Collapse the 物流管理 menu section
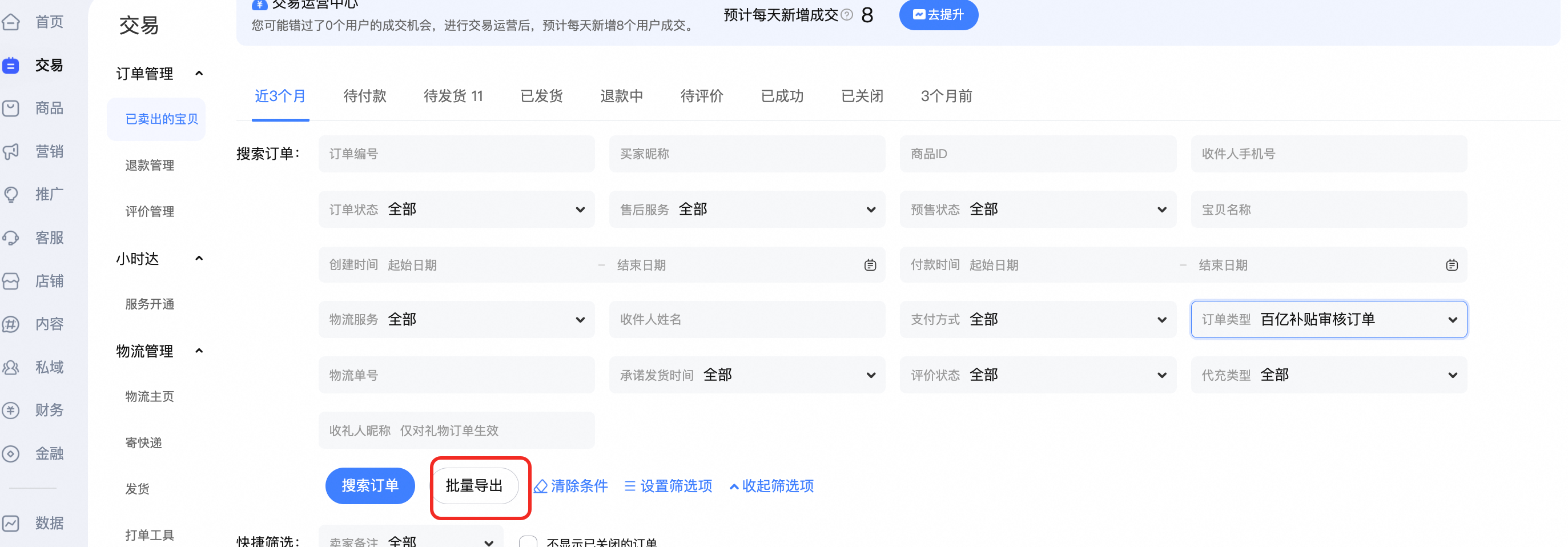This screenshot has height=547, width=1568. 199,351
